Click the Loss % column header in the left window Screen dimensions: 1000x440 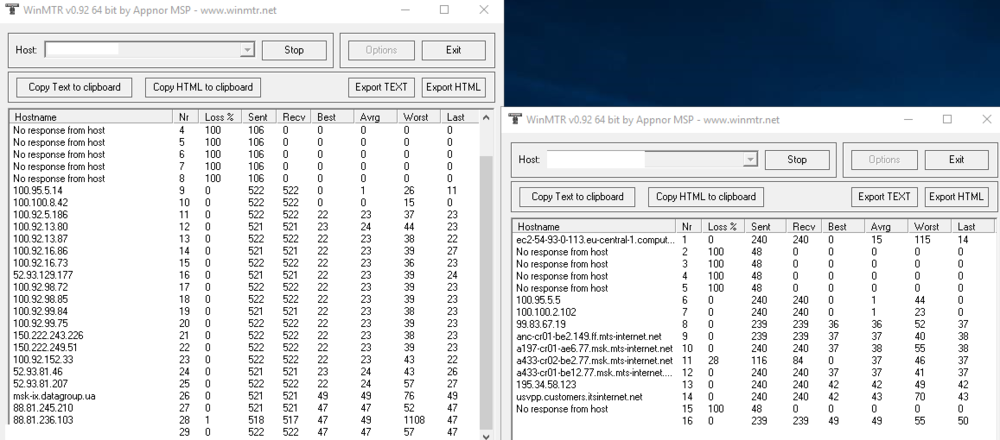point(222,117)
